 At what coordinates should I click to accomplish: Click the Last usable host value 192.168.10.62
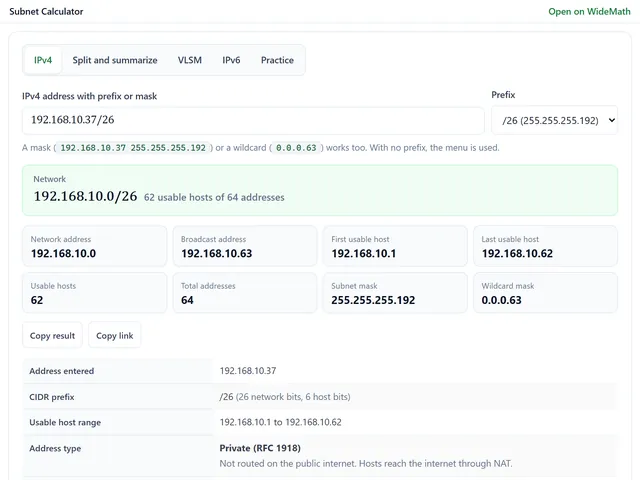[x=517, y=253]
